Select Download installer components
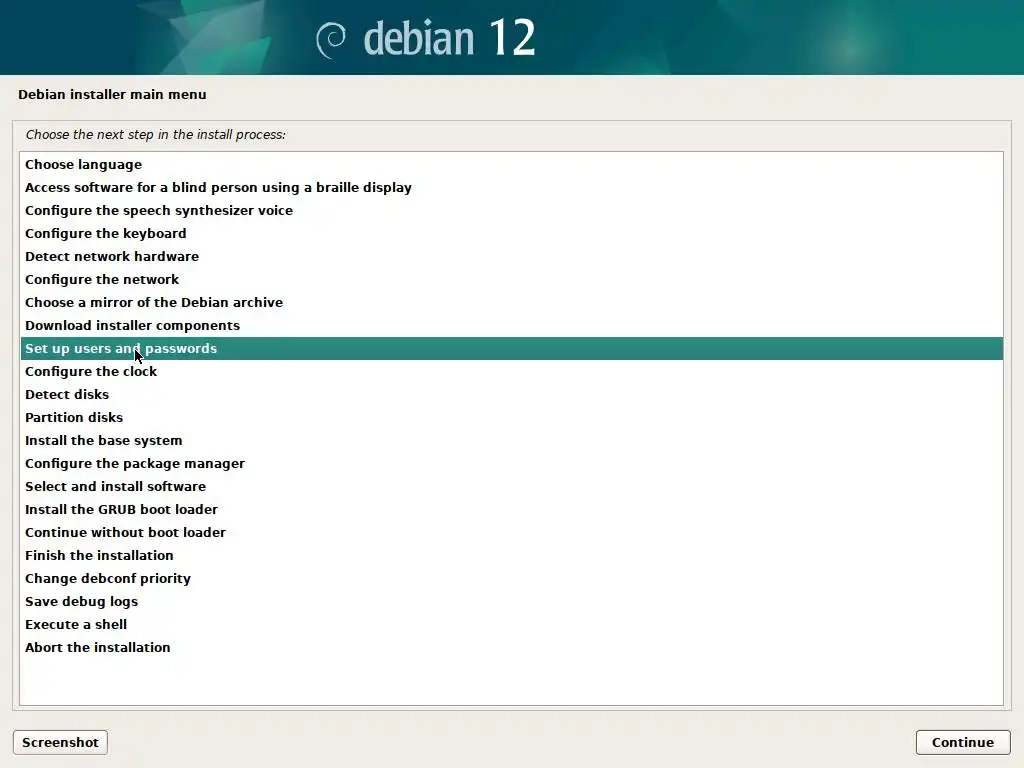Image resolution: width=1024 pixels, height=768 pixels. [511, 325]
